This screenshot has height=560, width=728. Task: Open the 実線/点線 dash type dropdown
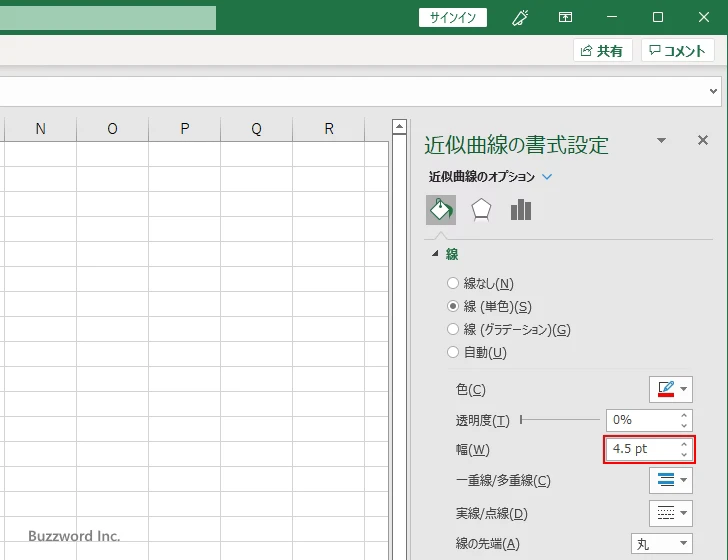pyautogui.click(x=670, y=513)
